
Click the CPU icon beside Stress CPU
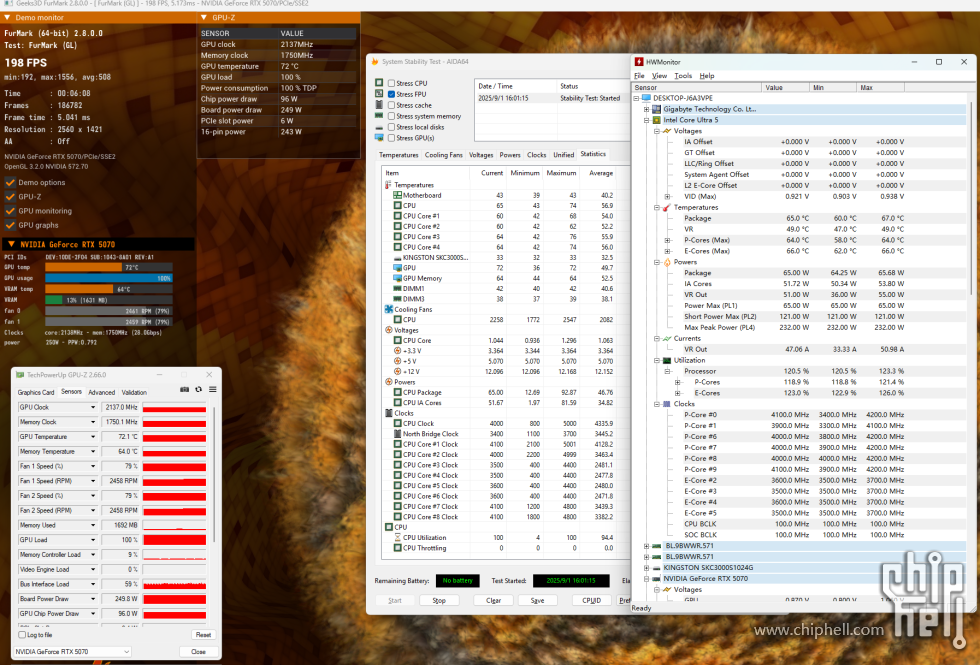point(379,82)
